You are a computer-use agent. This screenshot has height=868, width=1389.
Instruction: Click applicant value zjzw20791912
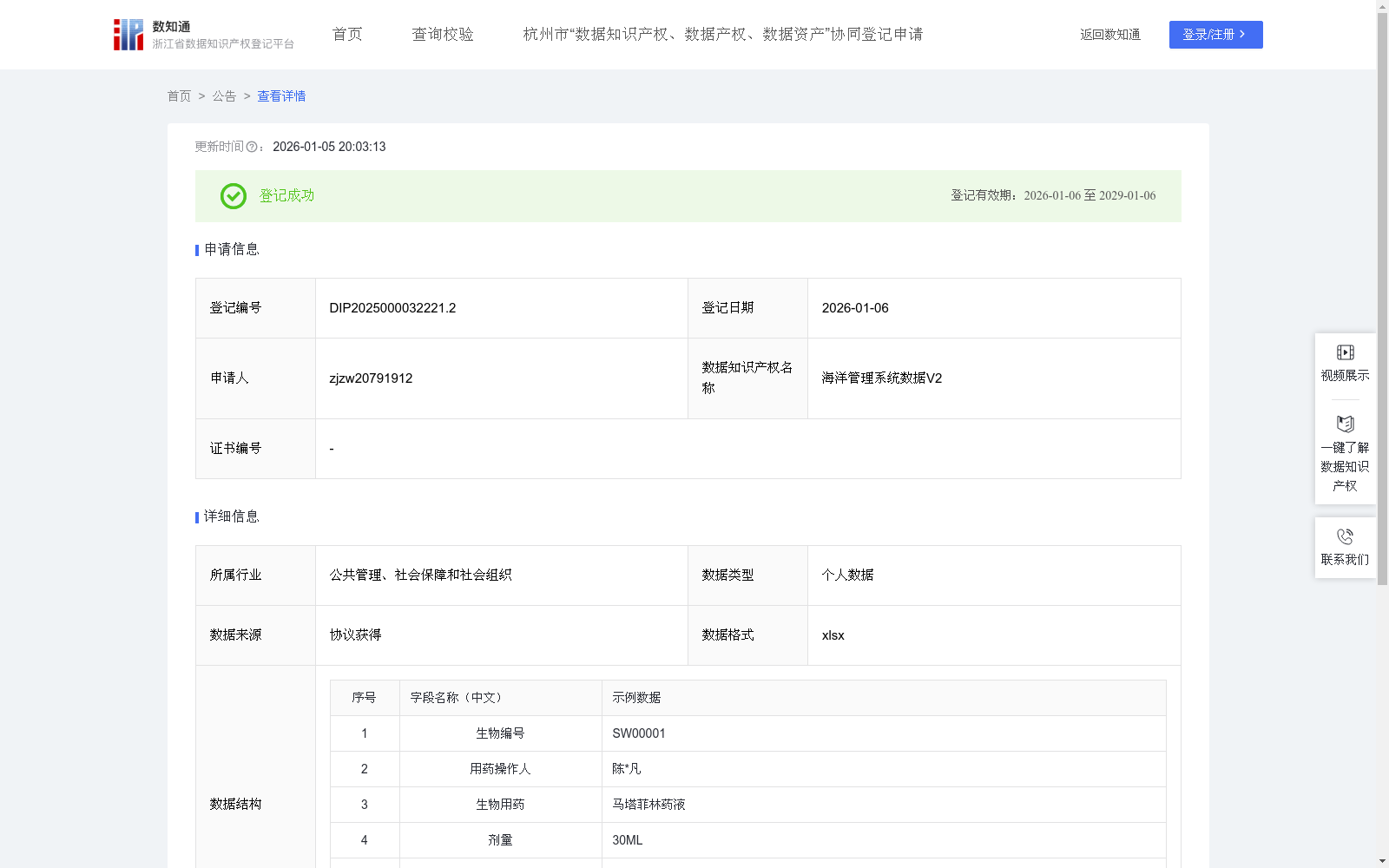click(x=371, y=378)
